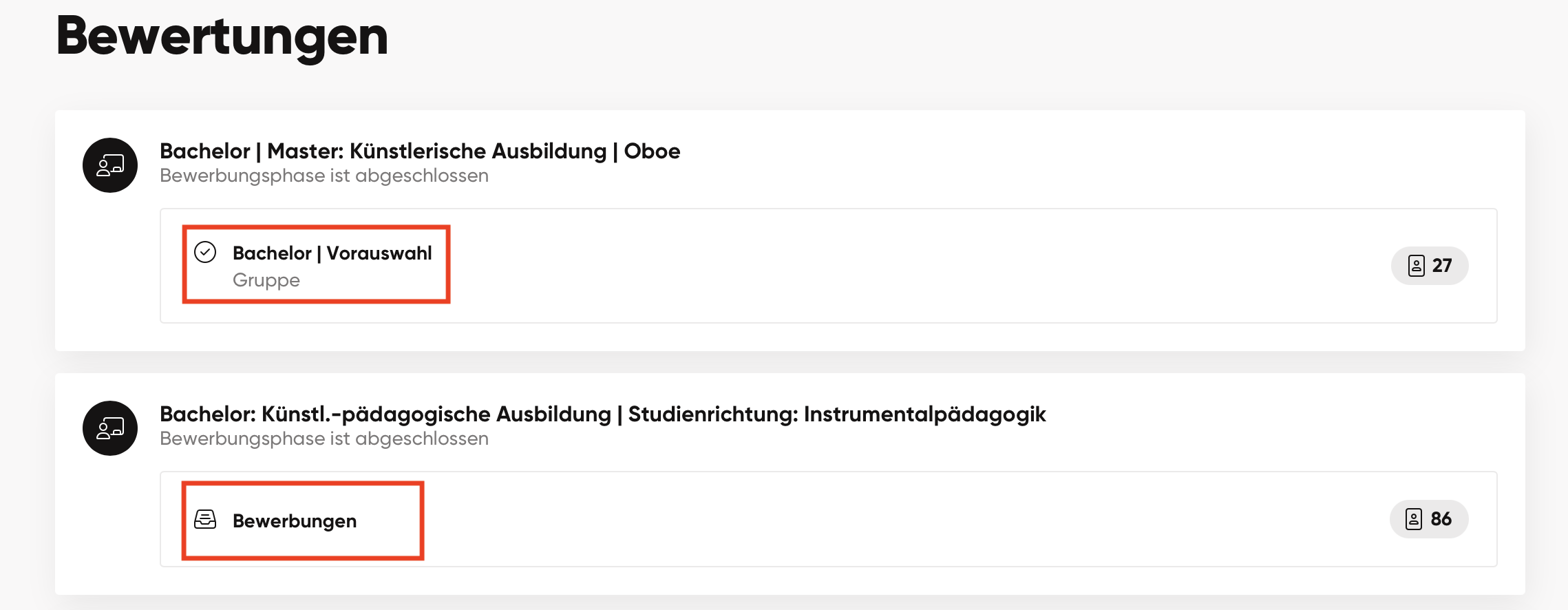The width and height of the screenshot is (1568, 610).
Task: Click the Bewertungen page heading
Action: [x=222, y=38]
